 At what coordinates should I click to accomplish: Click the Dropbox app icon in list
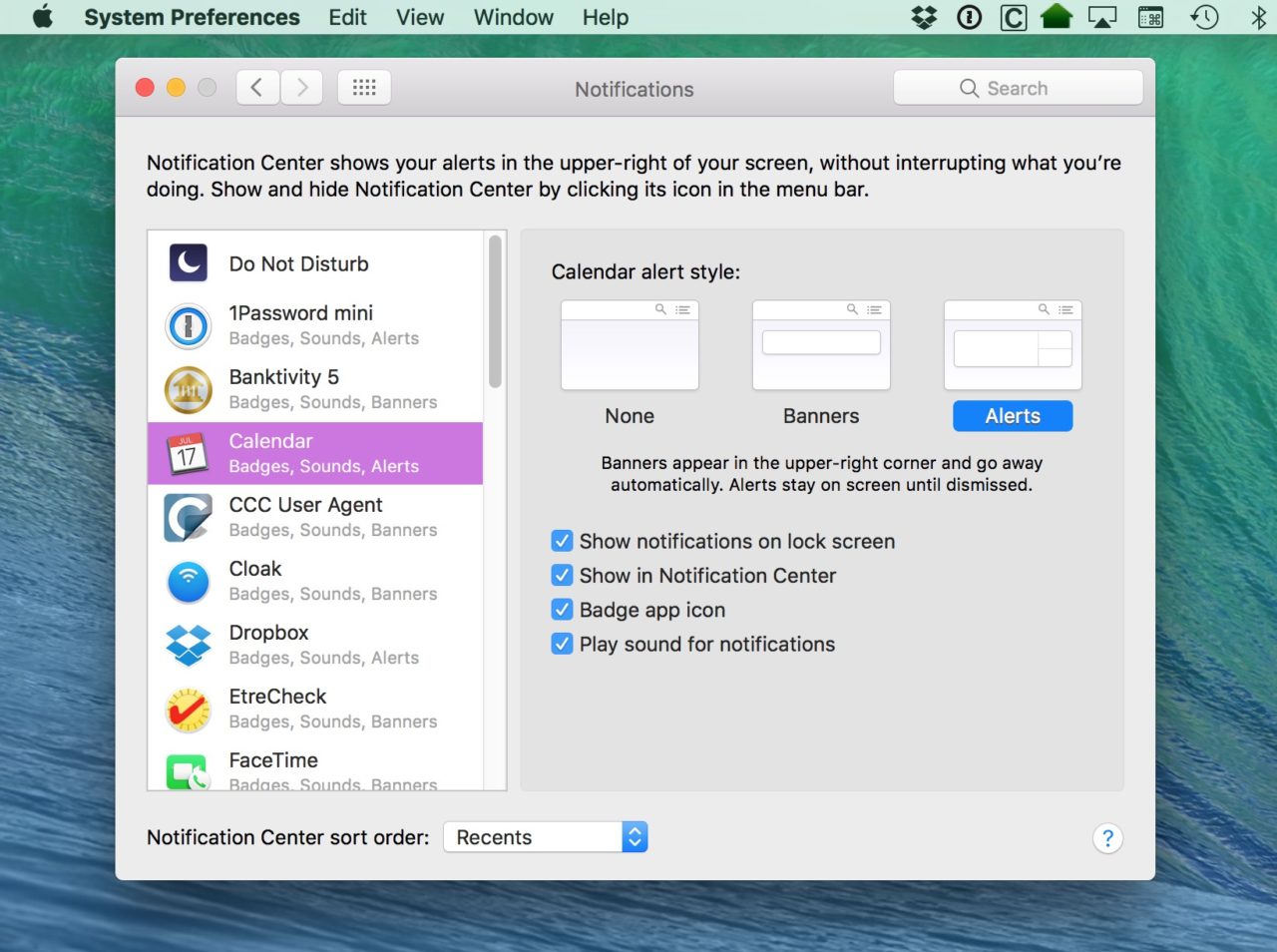[x=188, y=646]
